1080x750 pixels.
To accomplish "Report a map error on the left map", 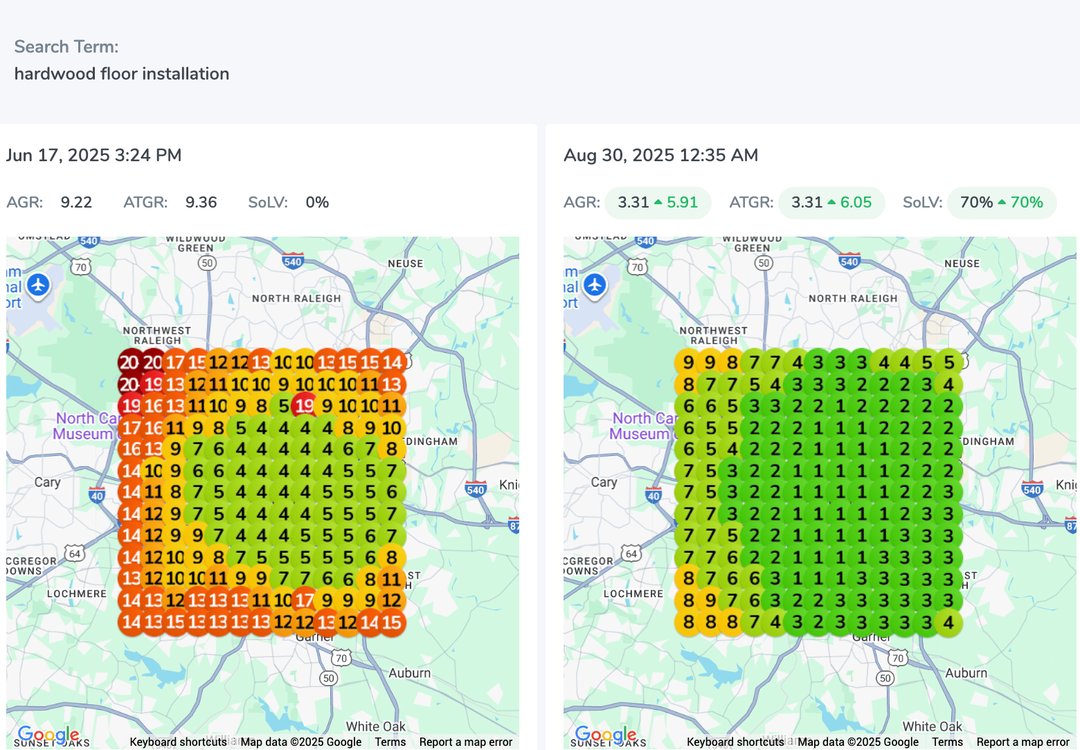I will click(465, 742).
